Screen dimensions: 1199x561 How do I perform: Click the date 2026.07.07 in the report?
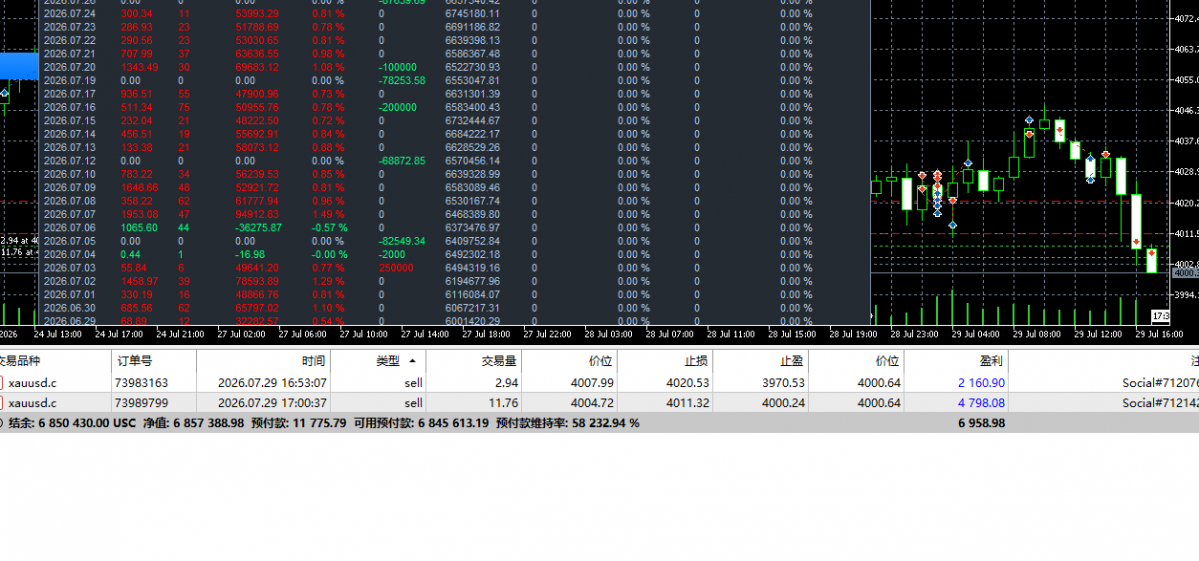[70, 214]
